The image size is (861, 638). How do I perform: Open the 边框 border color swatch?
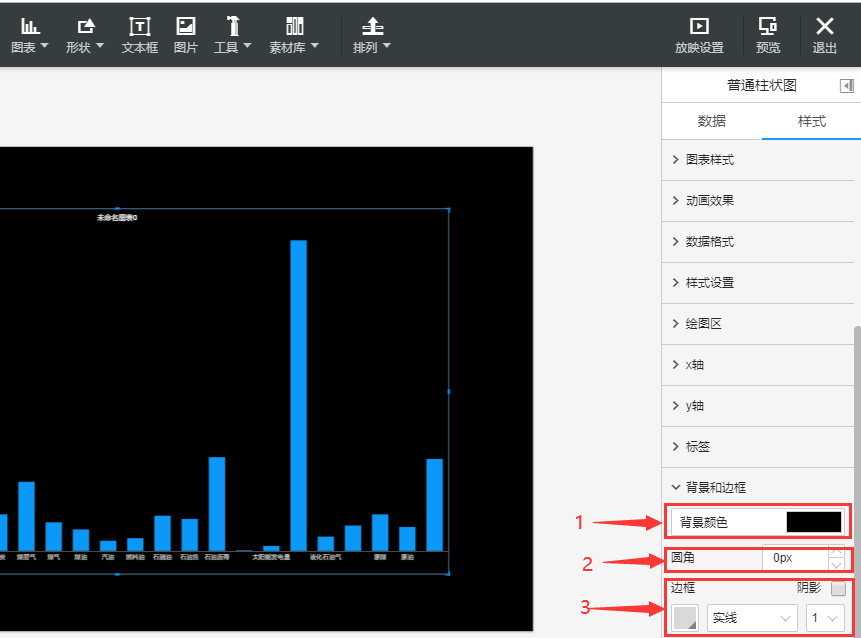click(685, 618)
